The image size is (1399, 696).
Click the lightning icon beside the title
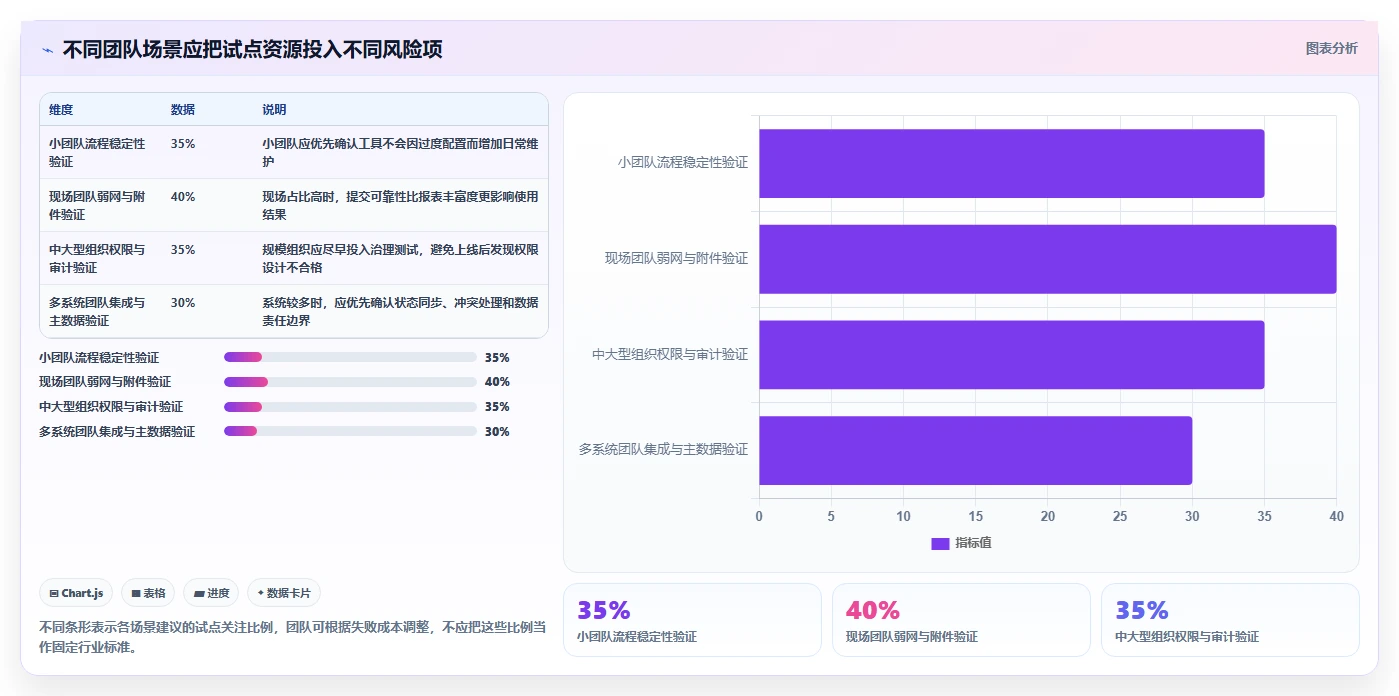coord(47,50)
